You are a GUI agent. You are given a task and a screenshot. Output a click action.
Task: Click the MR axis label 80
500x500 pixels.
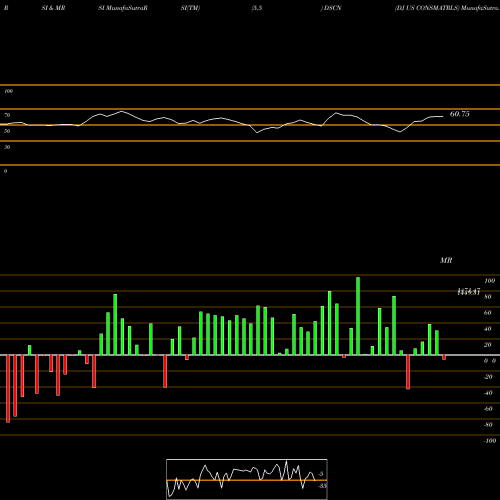488,297
